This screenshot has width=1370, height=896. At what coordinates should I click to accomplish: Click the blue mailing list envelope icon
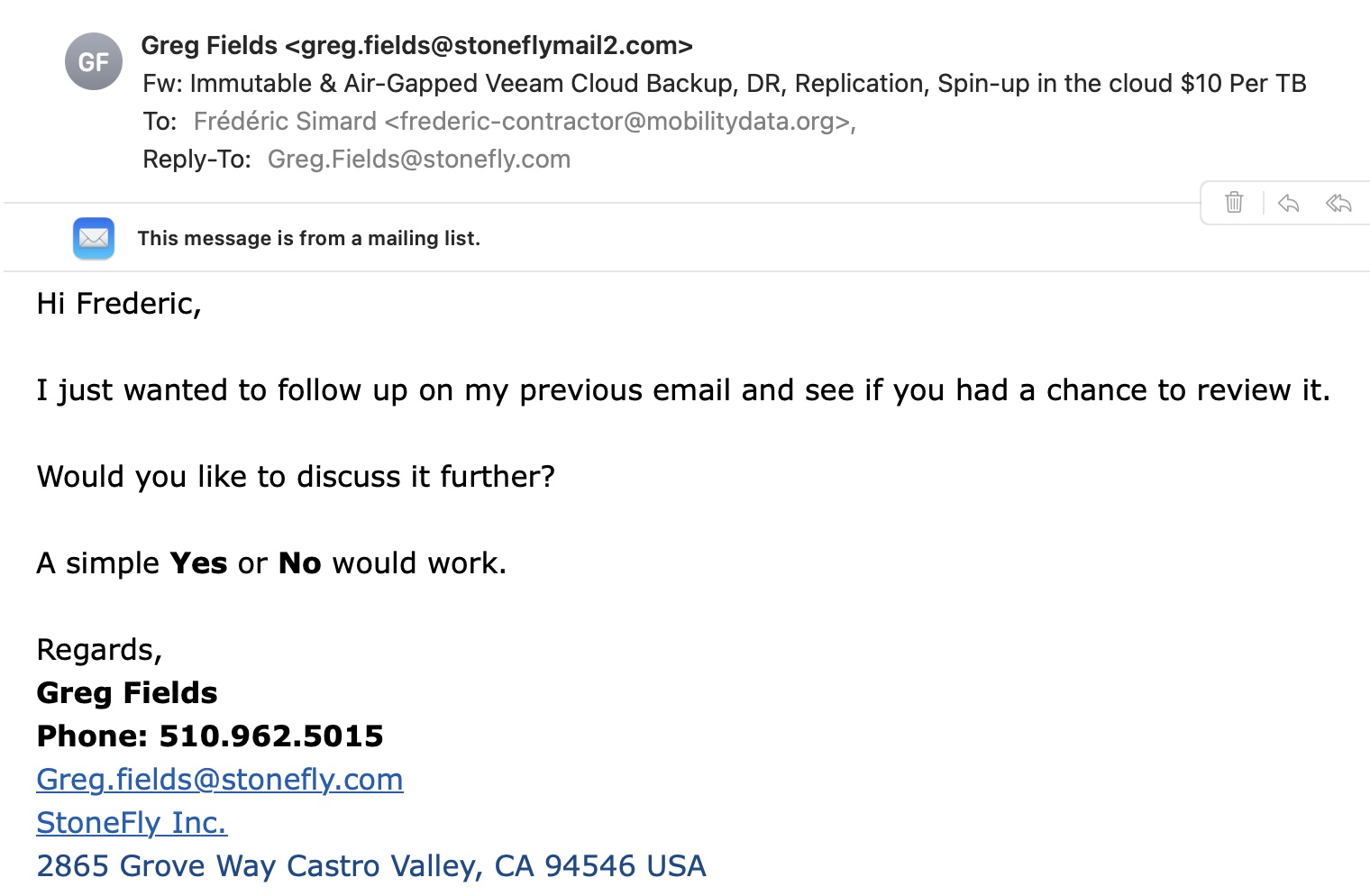click(94, 238)
